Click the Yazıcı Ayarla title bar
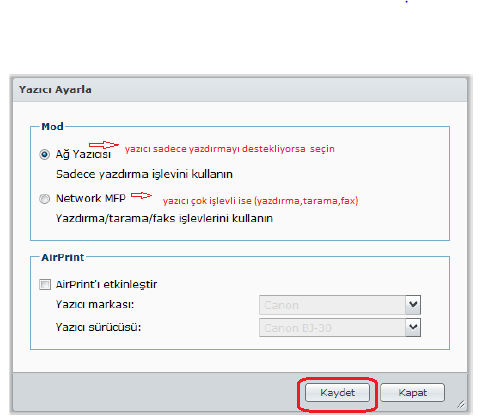 (x=240, y=90)
